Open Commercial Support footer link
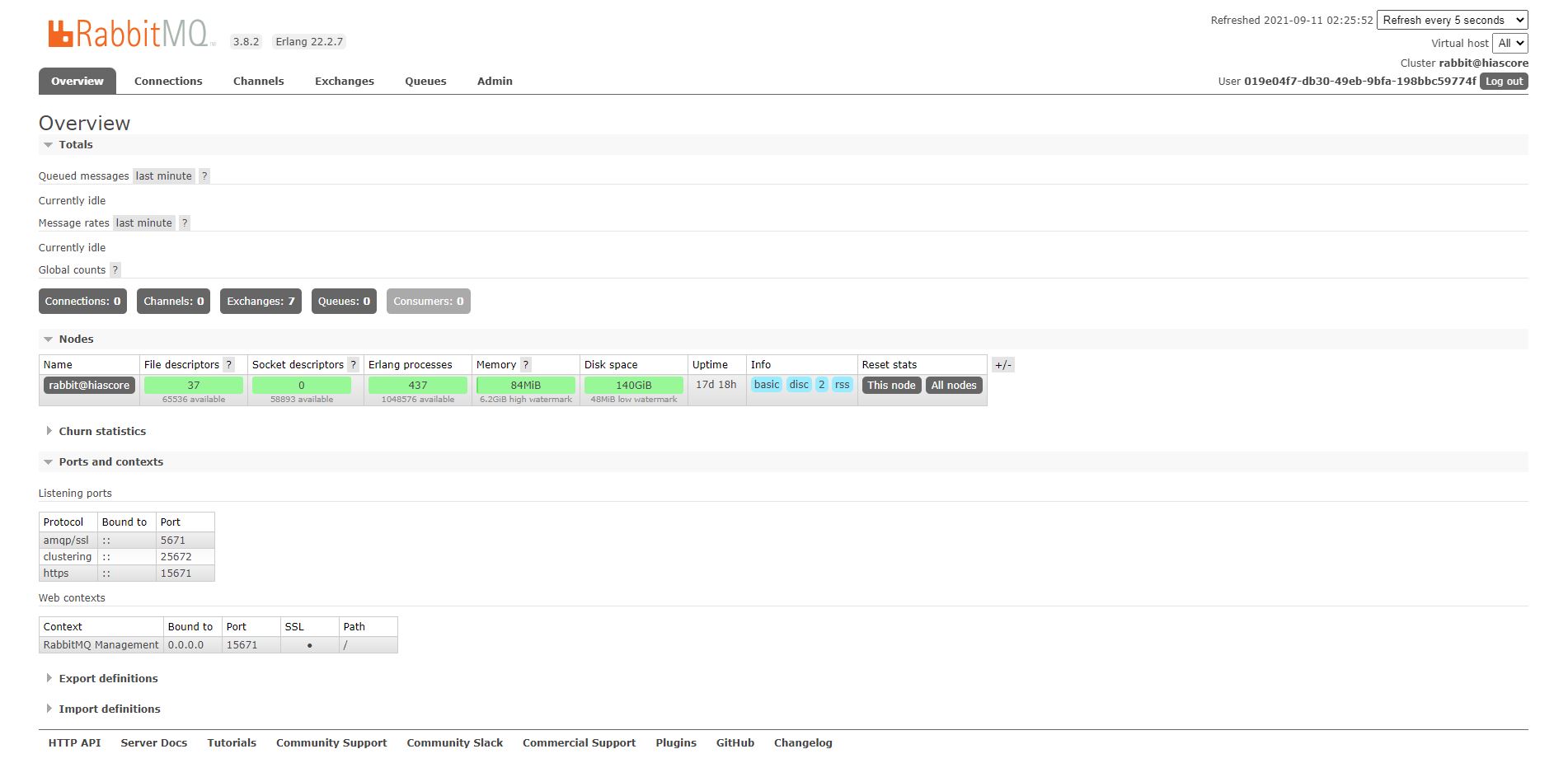 click(580, 742)
